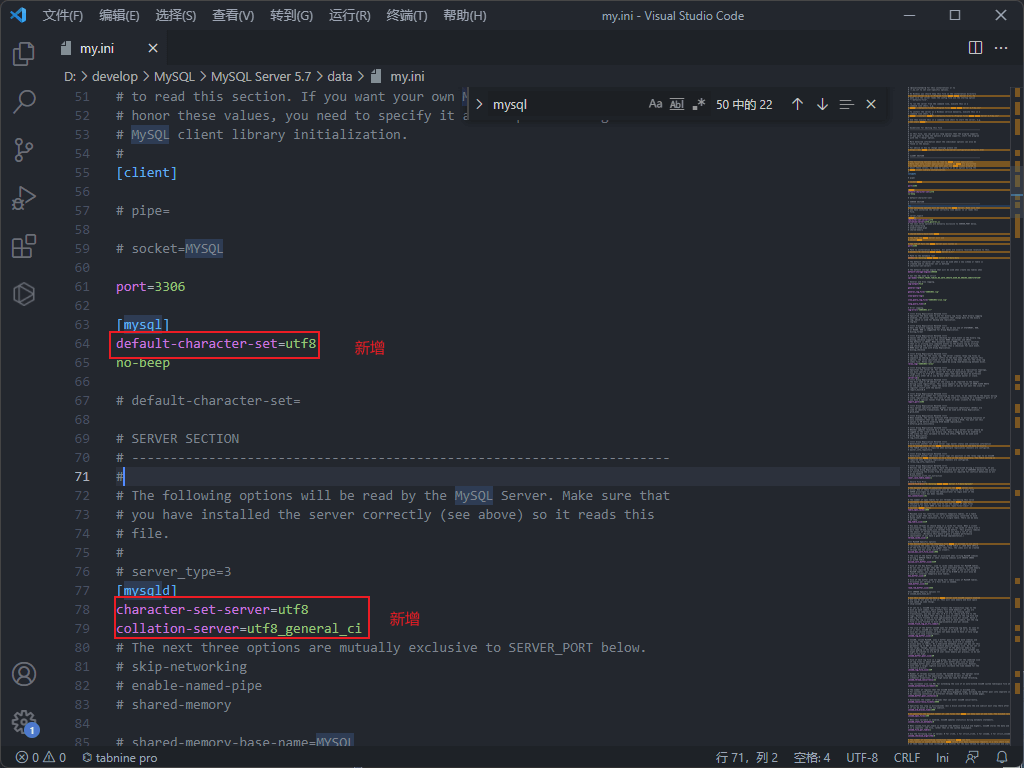The width and height of the screenshot is (1024, 768).
Task: Open notifications bell in status bar
Action: pyautogui.click(x=1002, y=758)
